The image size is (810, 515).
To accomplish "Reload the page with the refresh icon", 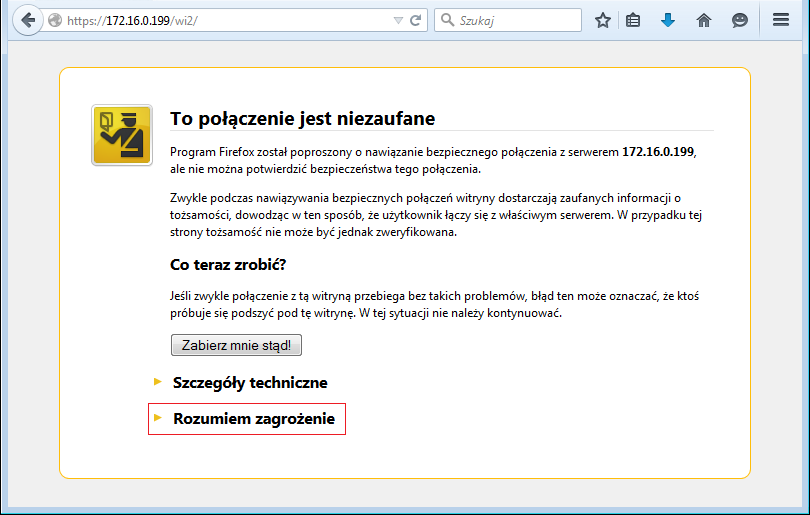I will coord(415,21).
